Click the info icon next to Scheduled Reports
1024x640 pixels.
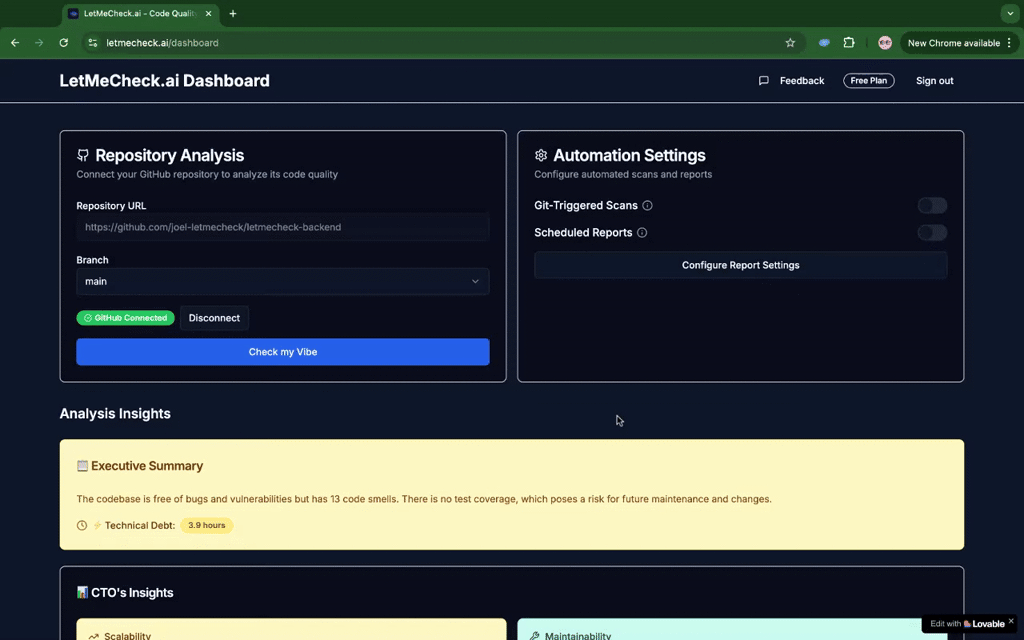click(640, 232)
